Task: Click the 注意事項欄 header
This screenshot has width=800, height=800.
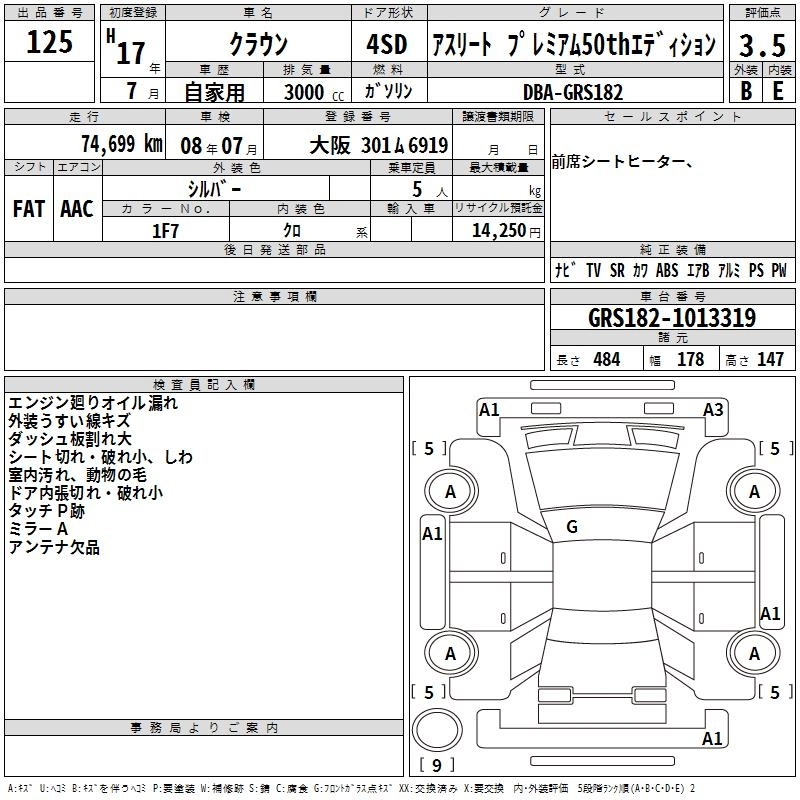Action: [x=274, y=296]
